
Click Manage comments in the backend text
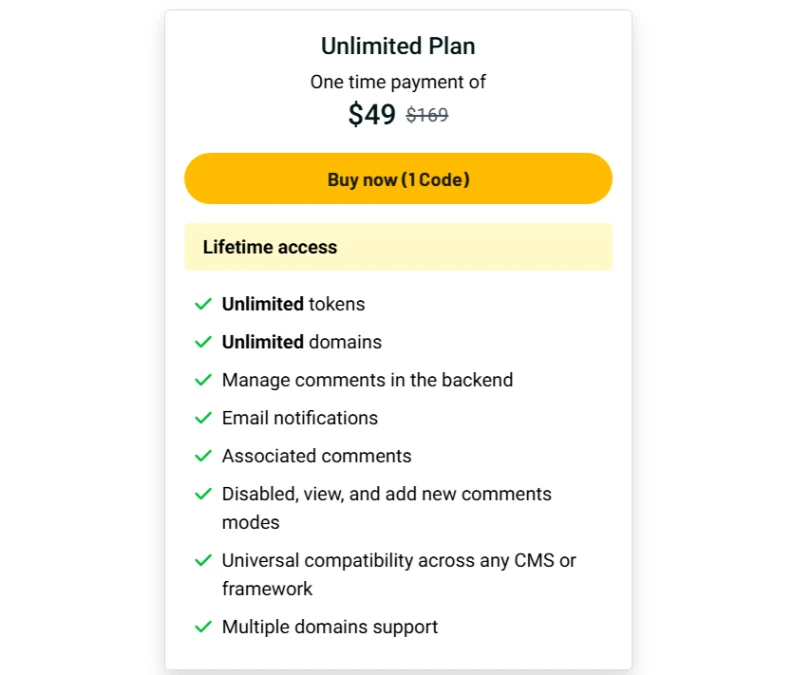coord(367,380)
